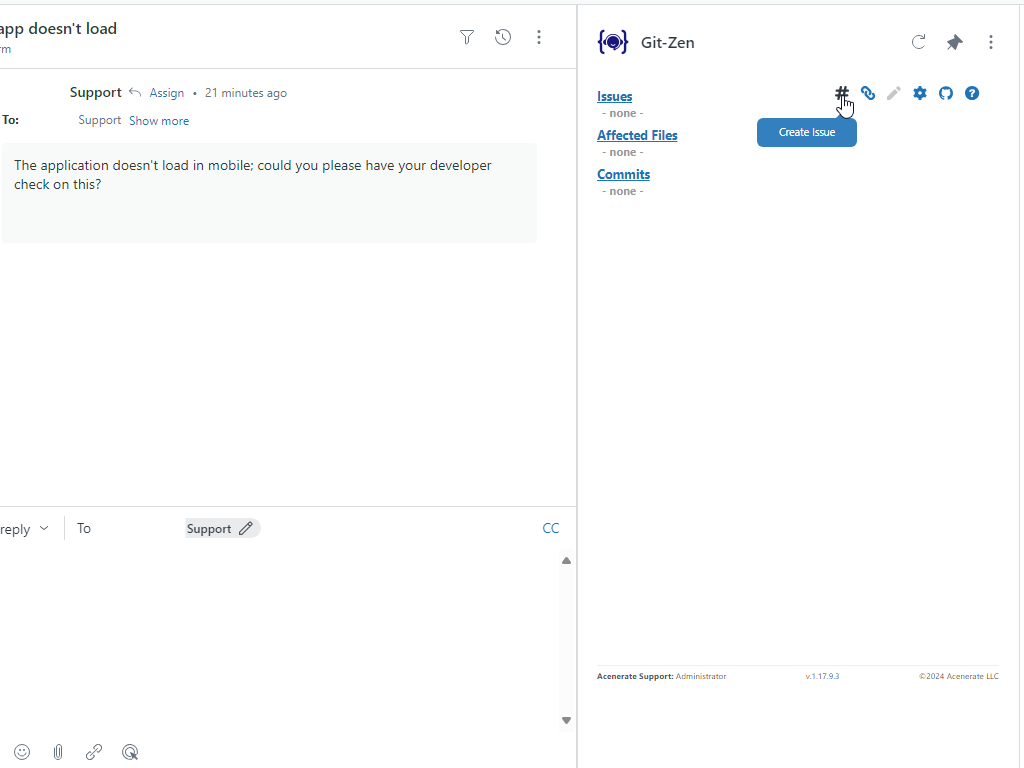Click the Issues section link
The height and width of the screenshot is (768, 1024).
(614, 97)
